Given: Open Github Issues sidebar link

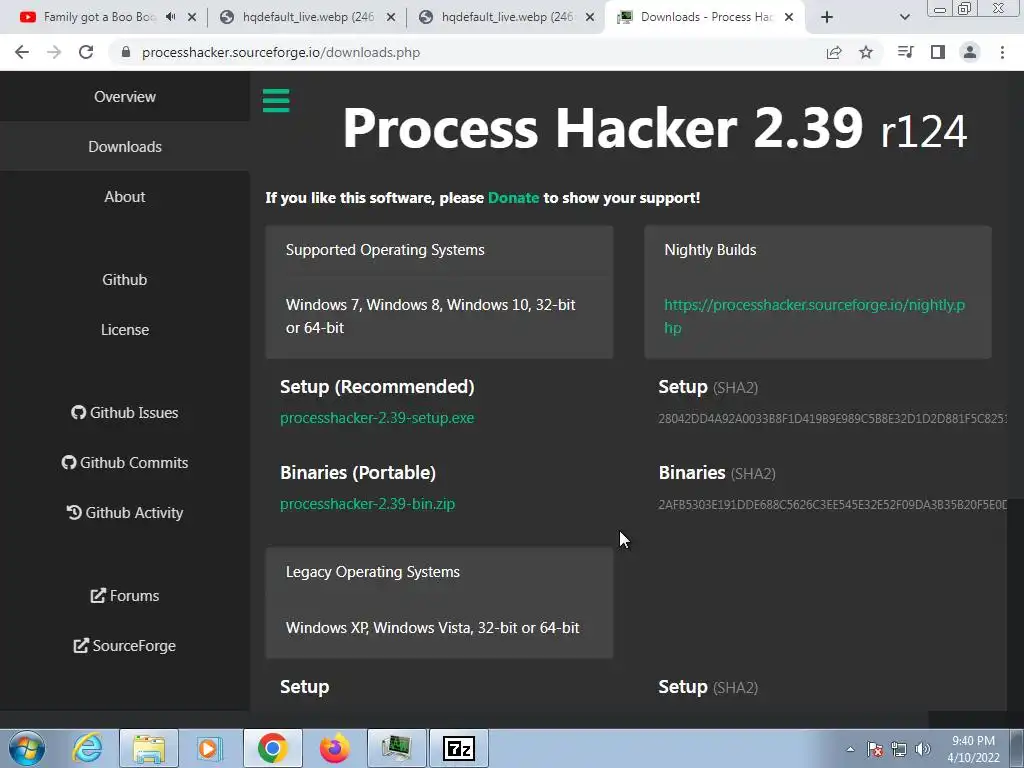Looking at the screenshot, I should (125, 413).
